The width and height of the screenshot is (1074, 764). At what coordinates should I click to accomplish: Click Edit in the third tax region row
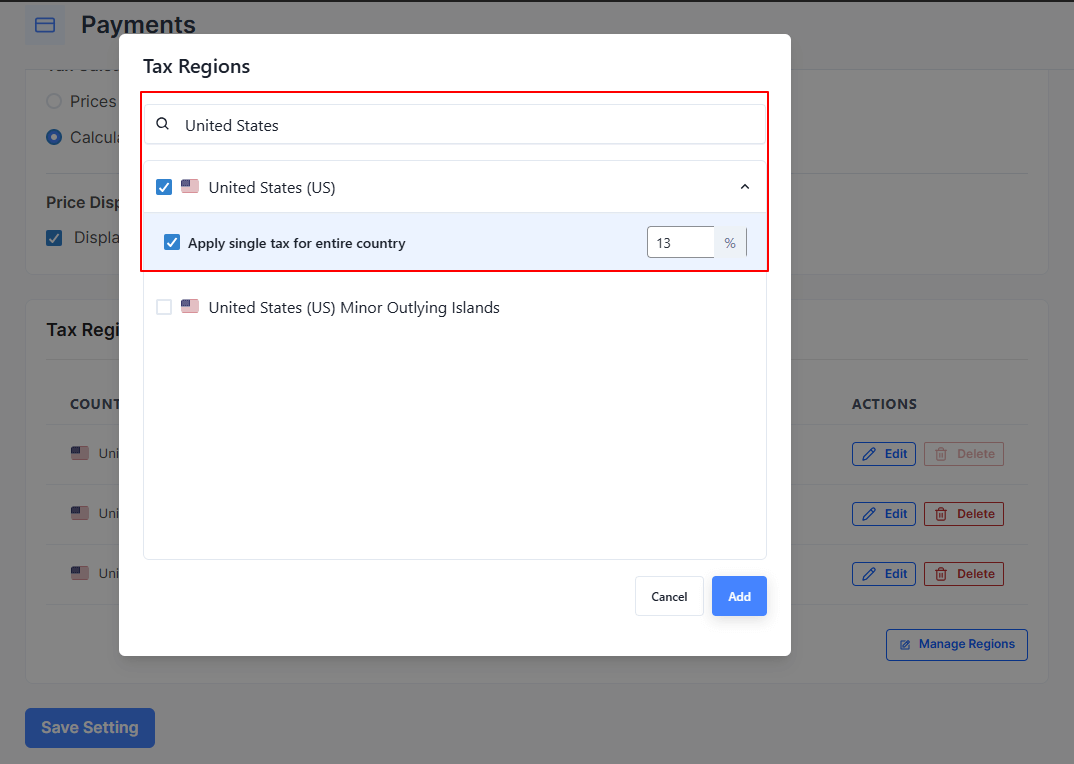[884, 574]
